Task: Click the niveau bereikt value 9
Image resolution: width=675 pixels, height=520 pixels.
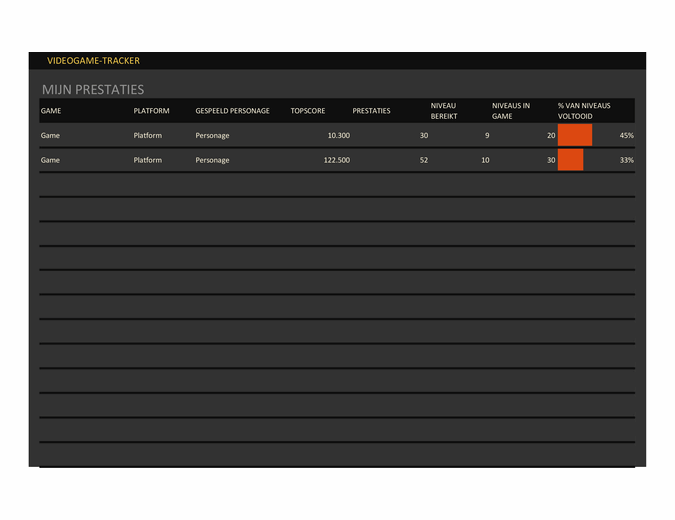Action: click(x=487, y=135)
